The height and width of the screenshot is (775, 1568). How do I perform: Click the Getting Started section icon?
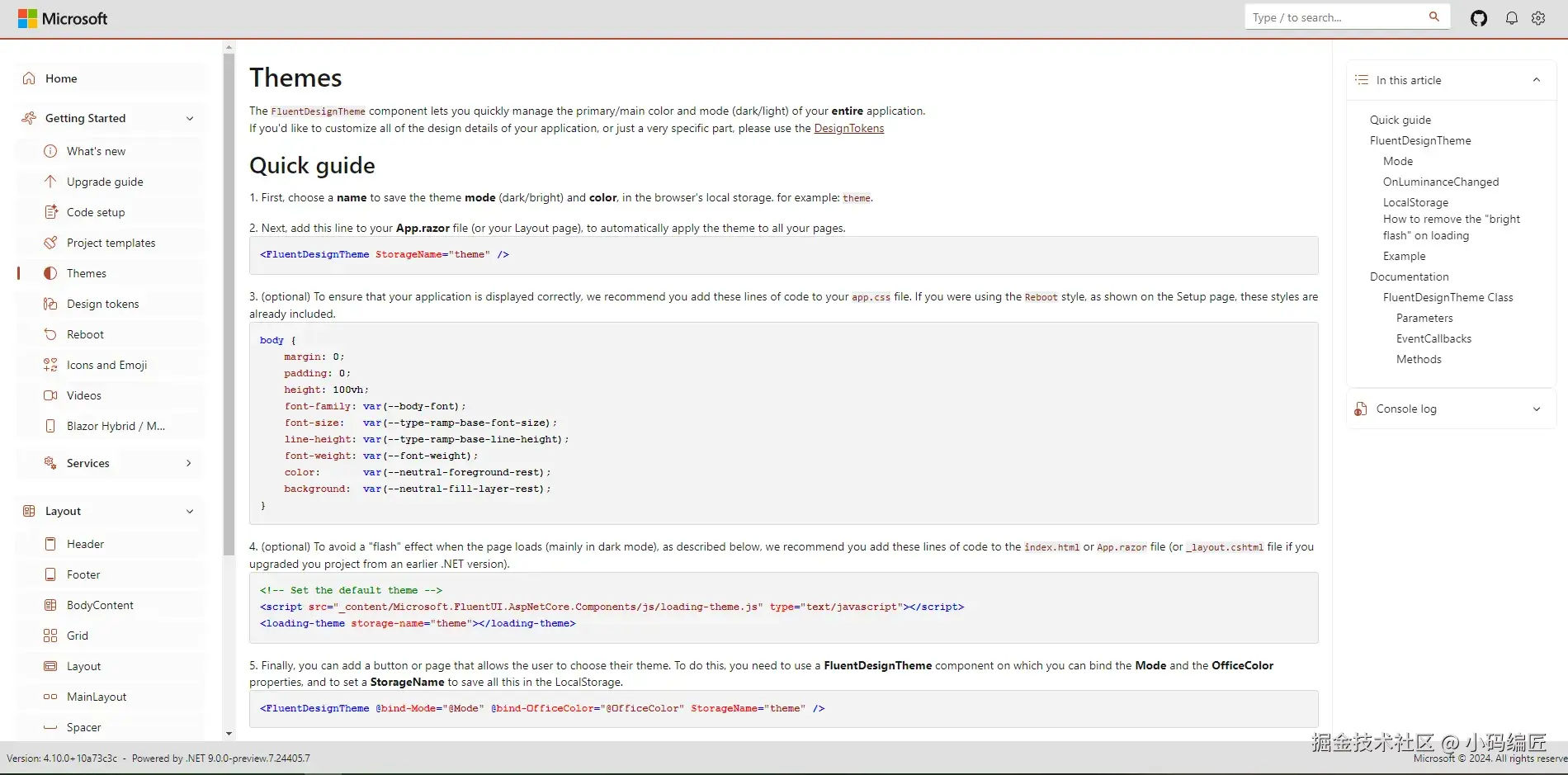(x=29, y=118)
